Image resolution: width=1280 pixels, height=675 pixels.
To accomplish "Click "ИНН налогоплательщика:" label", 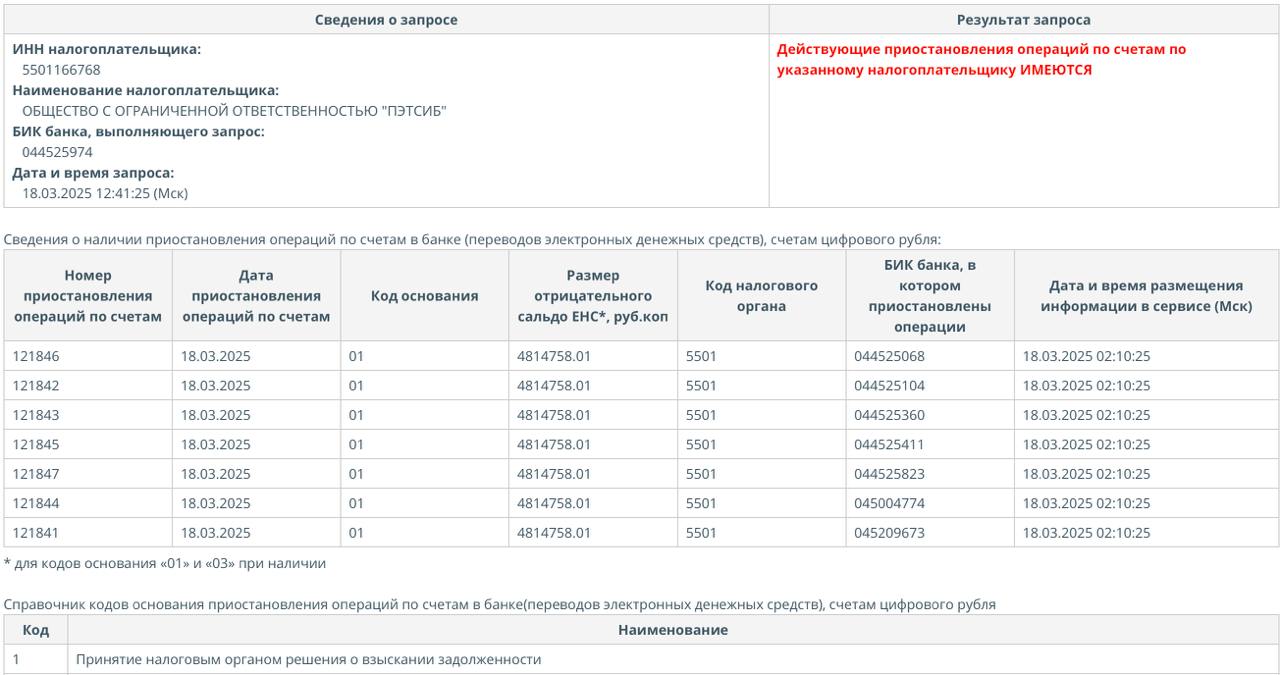I will 107,49.
